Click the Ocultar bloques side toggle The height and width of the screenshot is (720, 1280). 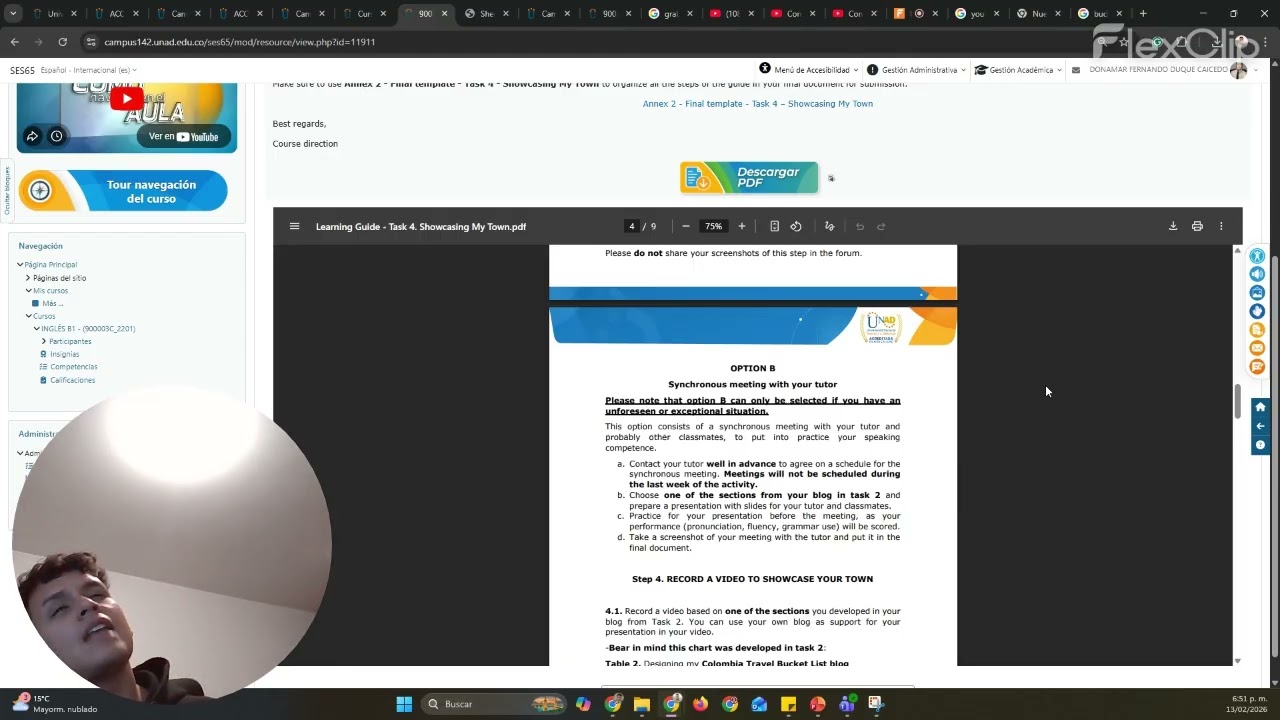6,191
